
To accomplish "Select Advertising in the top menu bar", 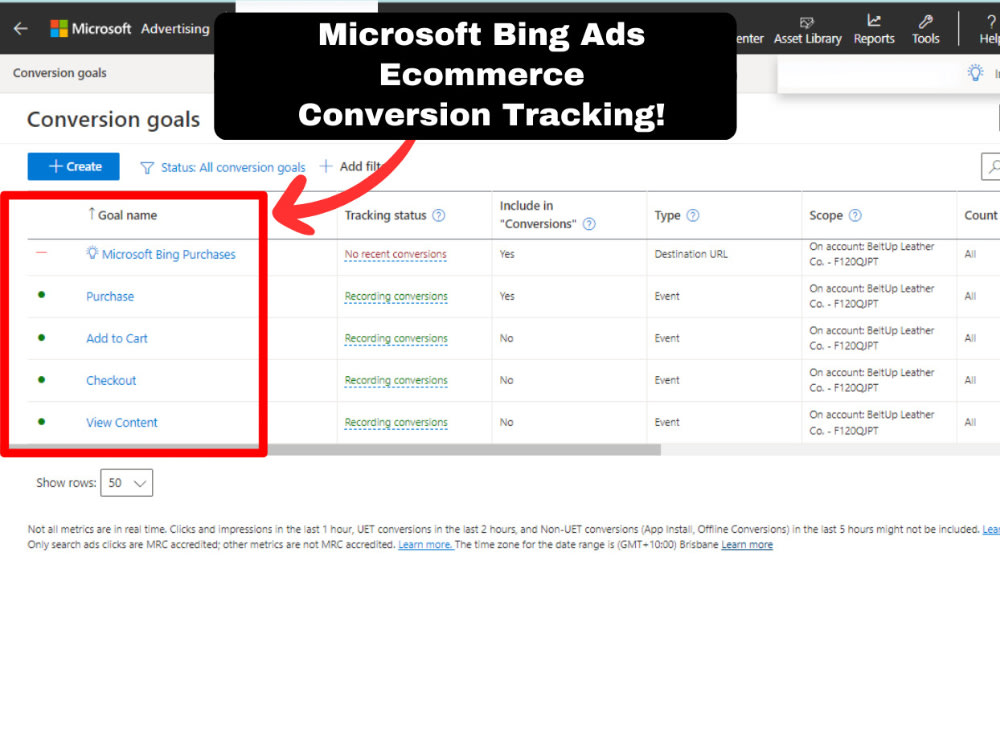I will click(x=175, y=28).
